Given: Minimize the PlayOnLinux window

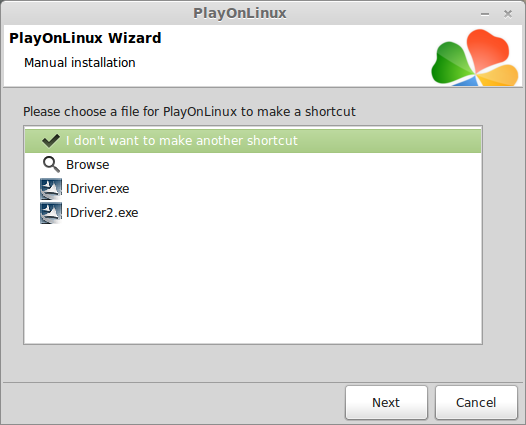Looking at the screenshot, I should (x=485, y=14).
